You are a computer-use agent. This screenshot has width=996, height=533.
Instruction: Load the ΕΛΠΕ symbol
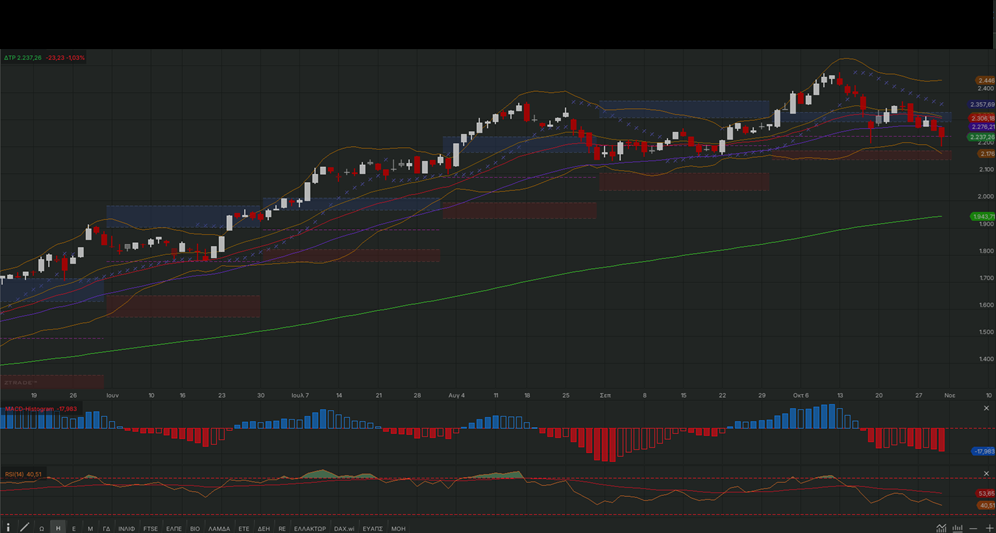[x=173, y=528]
